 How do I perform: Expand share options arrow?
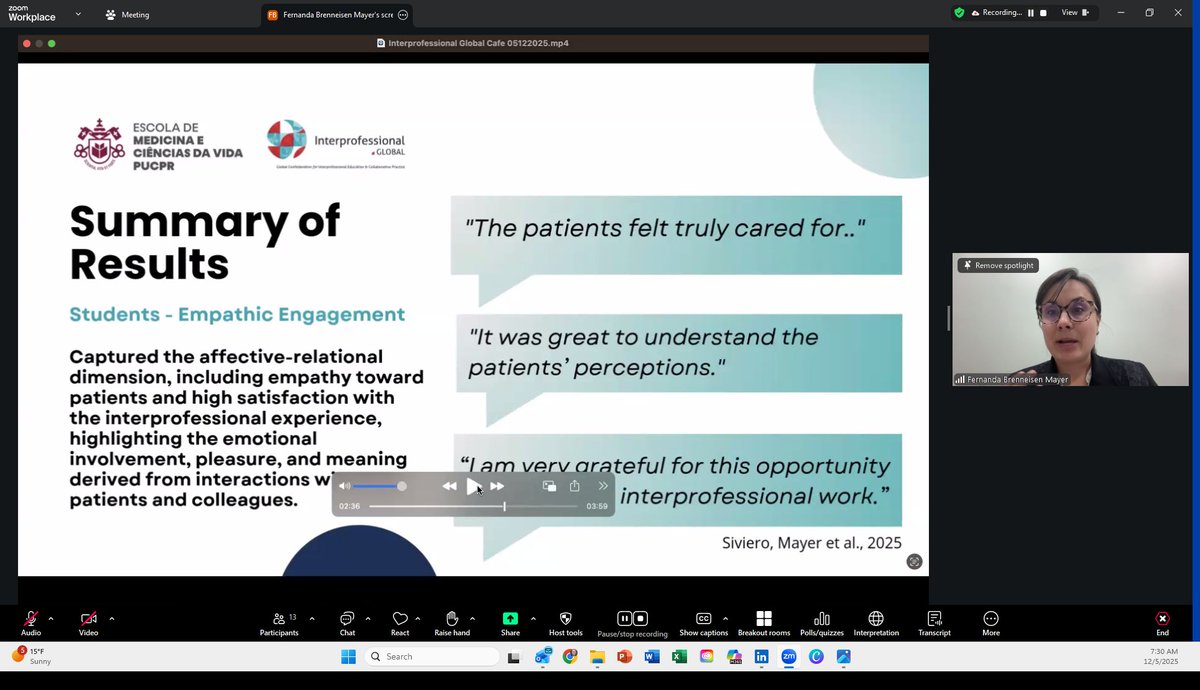click(x=533, y=618)
